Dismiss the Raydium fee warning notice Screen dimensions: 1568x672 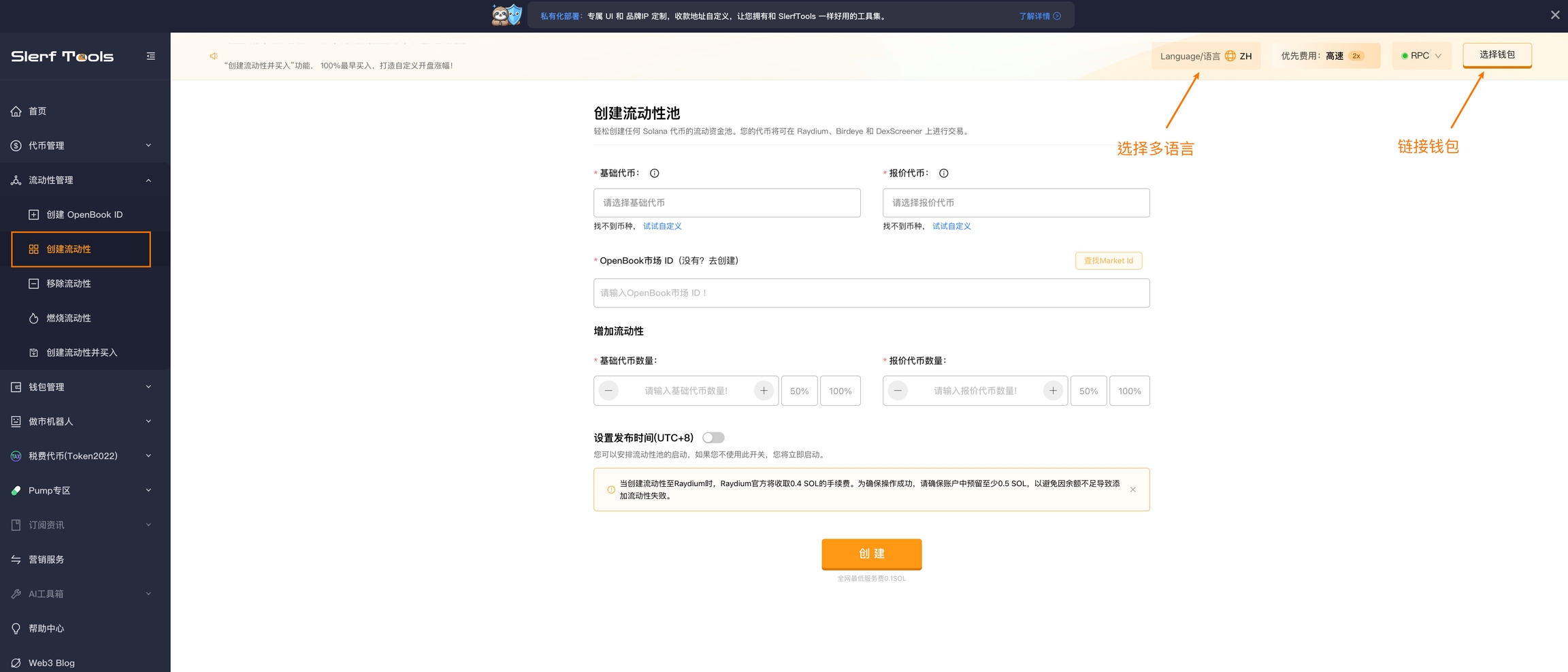[x=1132, y=490]
